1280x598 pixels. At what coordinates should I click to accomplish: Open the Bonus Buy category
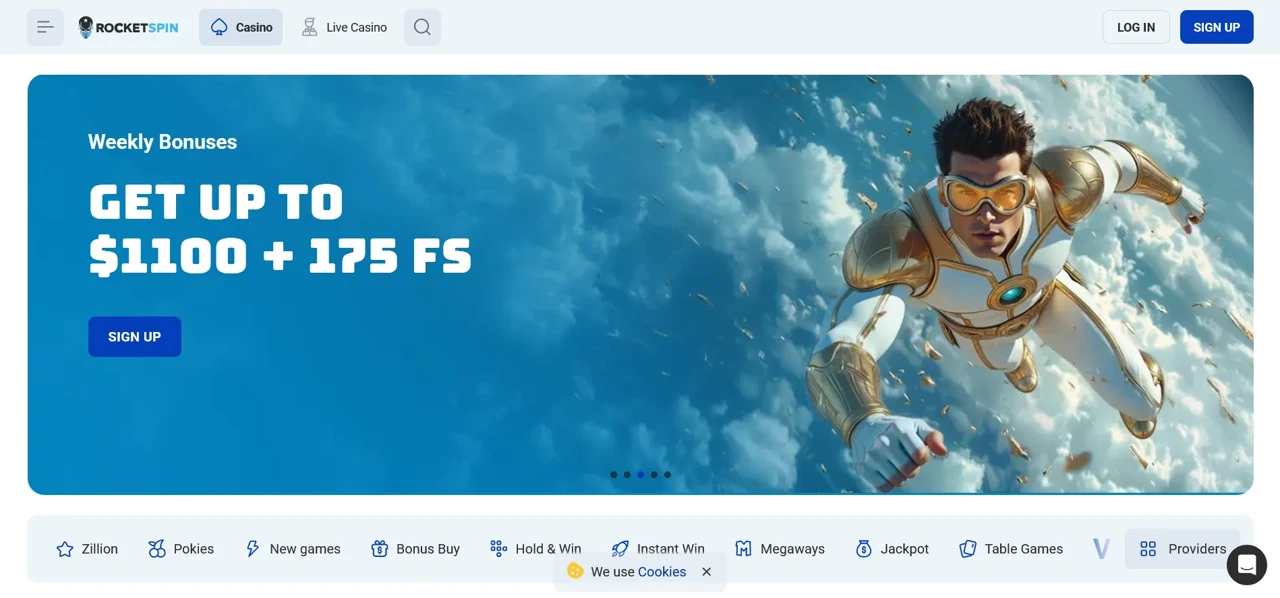(x=415, y=549)
